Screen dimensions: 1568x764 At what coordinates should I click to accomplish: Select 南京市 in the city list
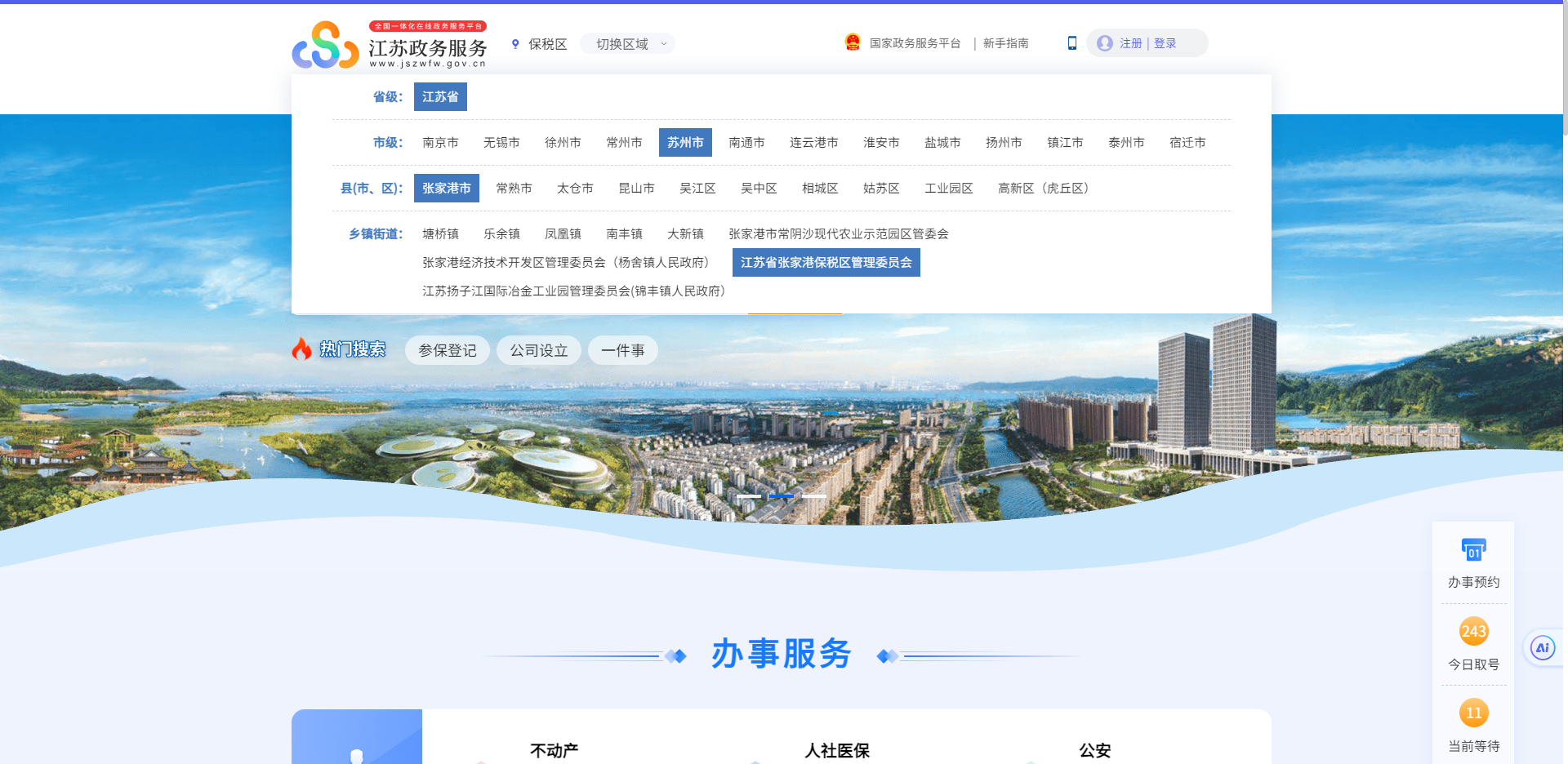[x=440, y=143]
